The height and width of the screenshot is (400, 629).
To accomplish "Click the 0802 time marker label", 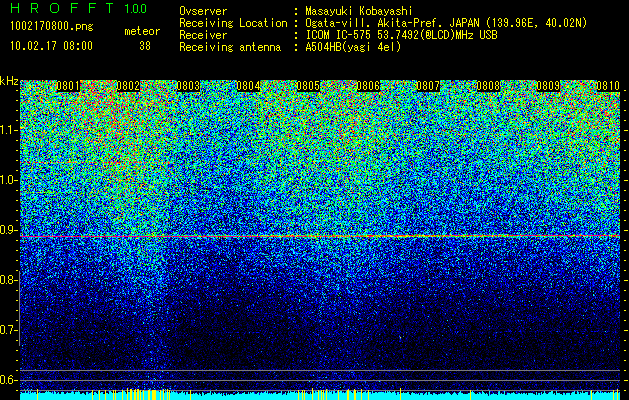I will (x=128, y=86).
